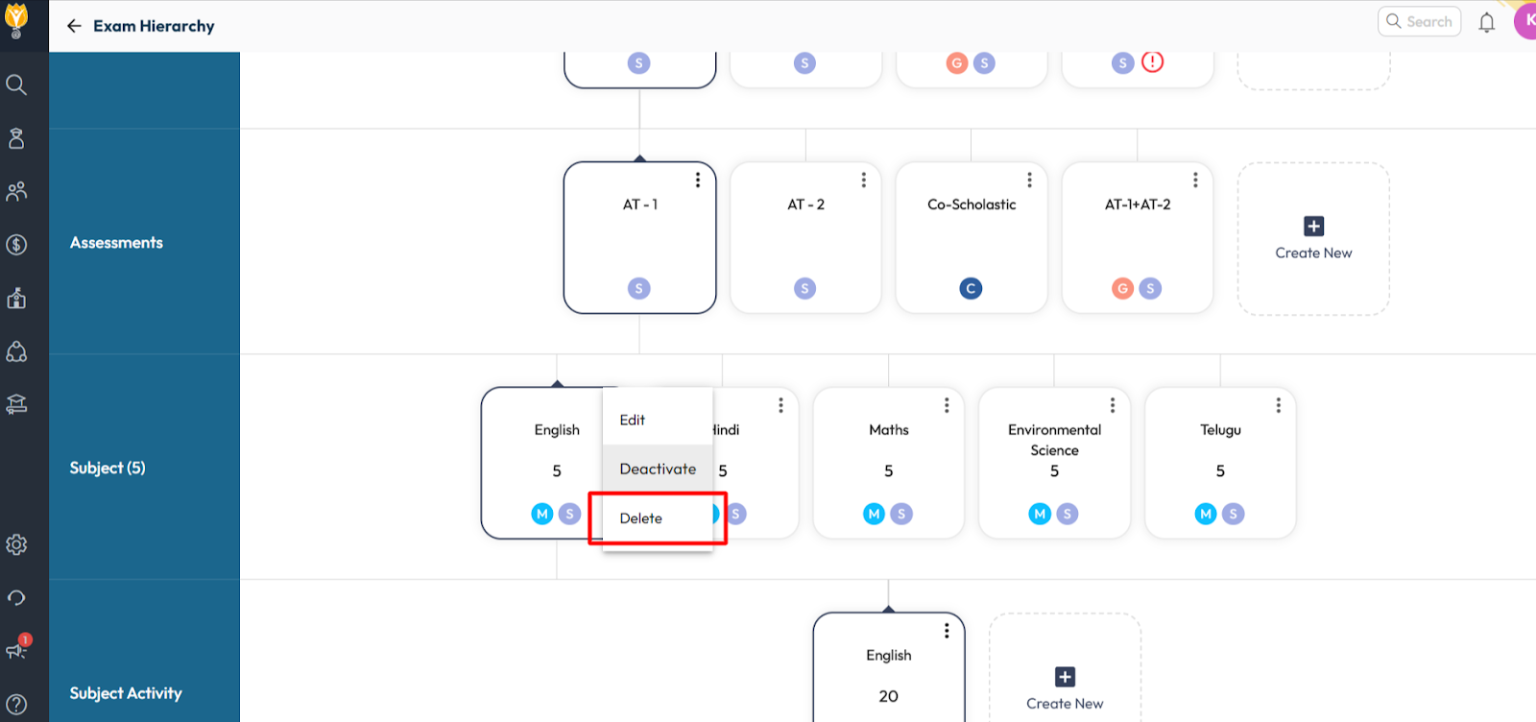This screenshot has height=722, width=1536.
Task: Click the Search input field in the top bar
Action: click(1419, 21)
